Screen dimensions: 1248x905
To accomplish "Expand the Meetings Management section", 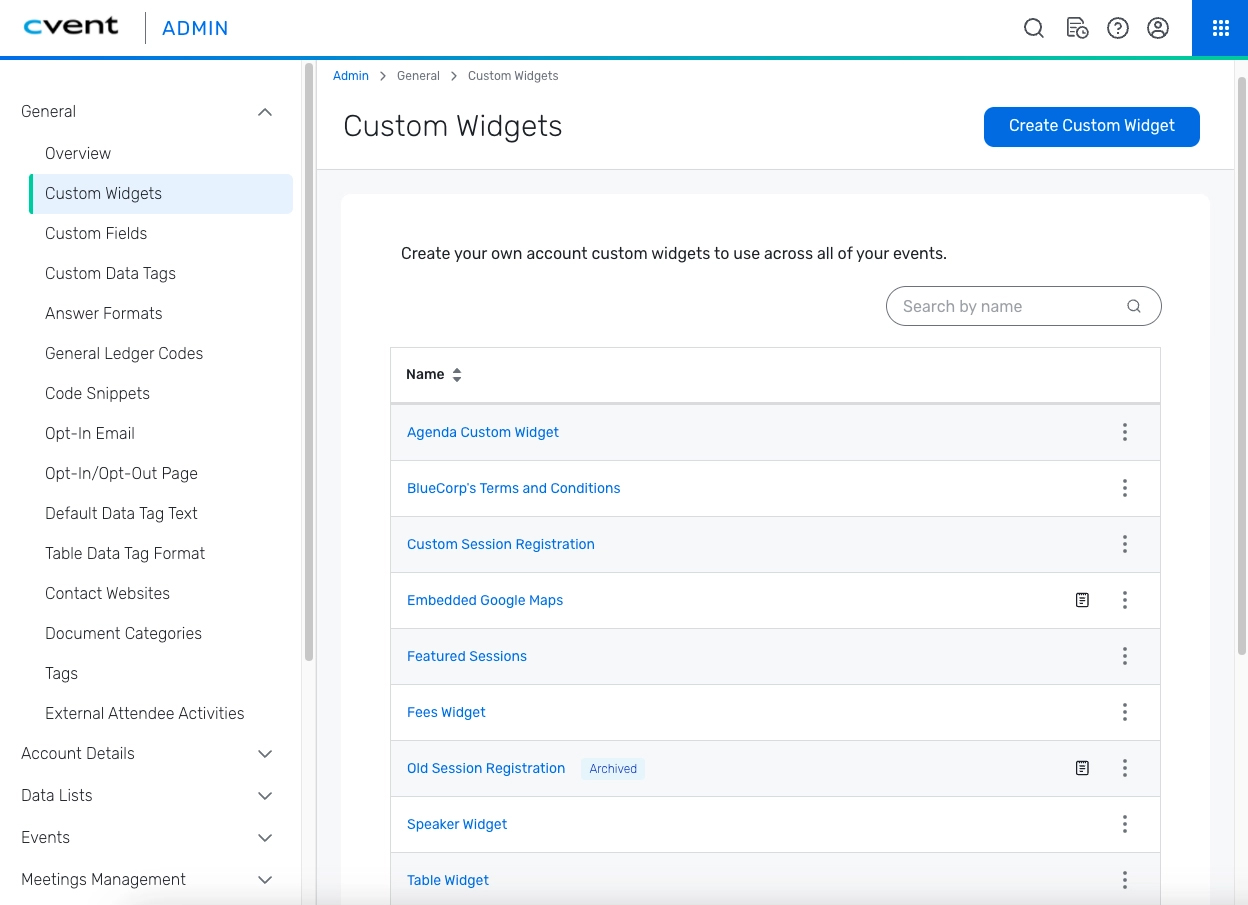I will pos(265,880).
